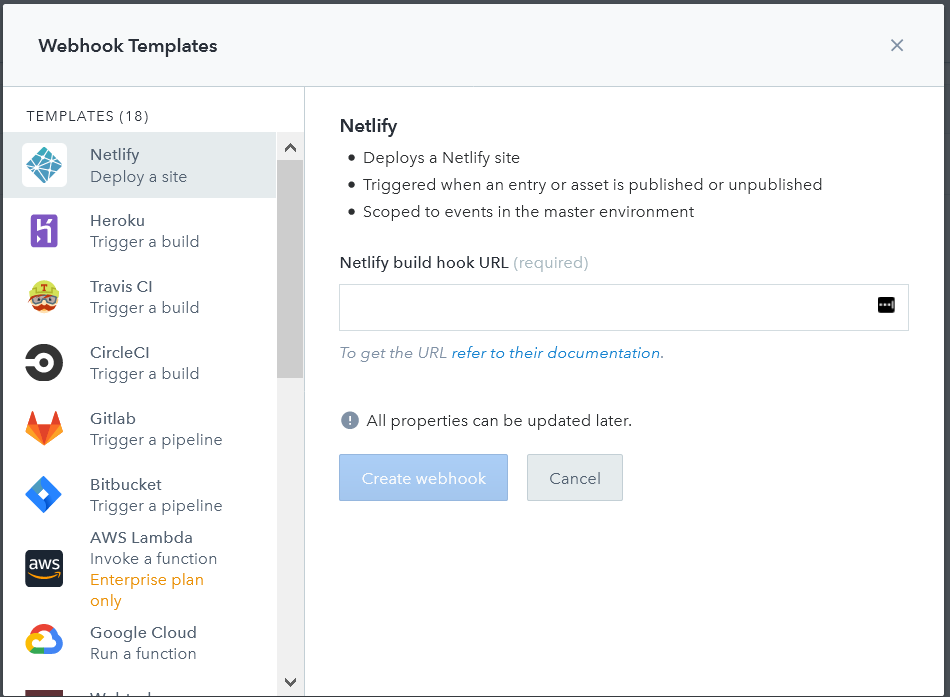Click the Heroku logo icon

pos(44,231)
